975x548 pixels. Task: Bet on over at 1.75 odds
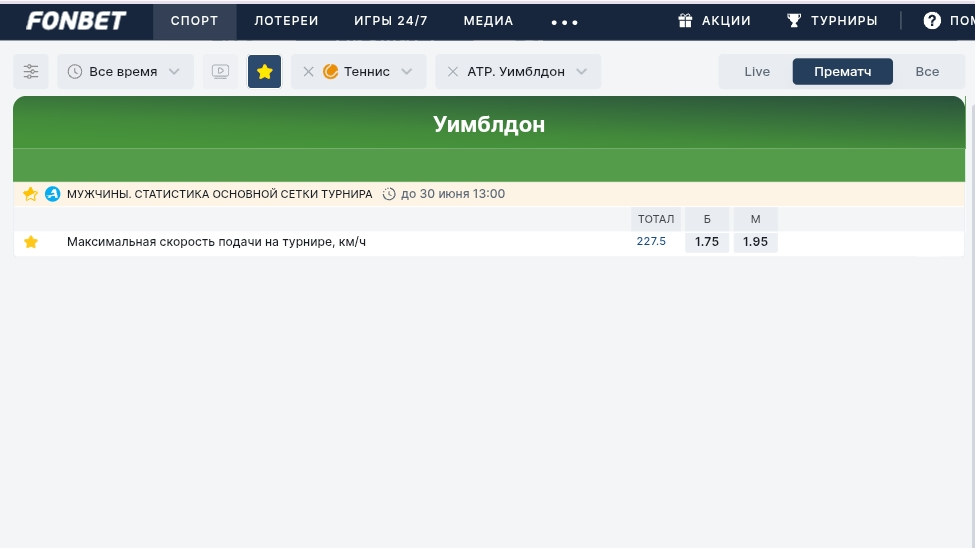click(707, 242)
